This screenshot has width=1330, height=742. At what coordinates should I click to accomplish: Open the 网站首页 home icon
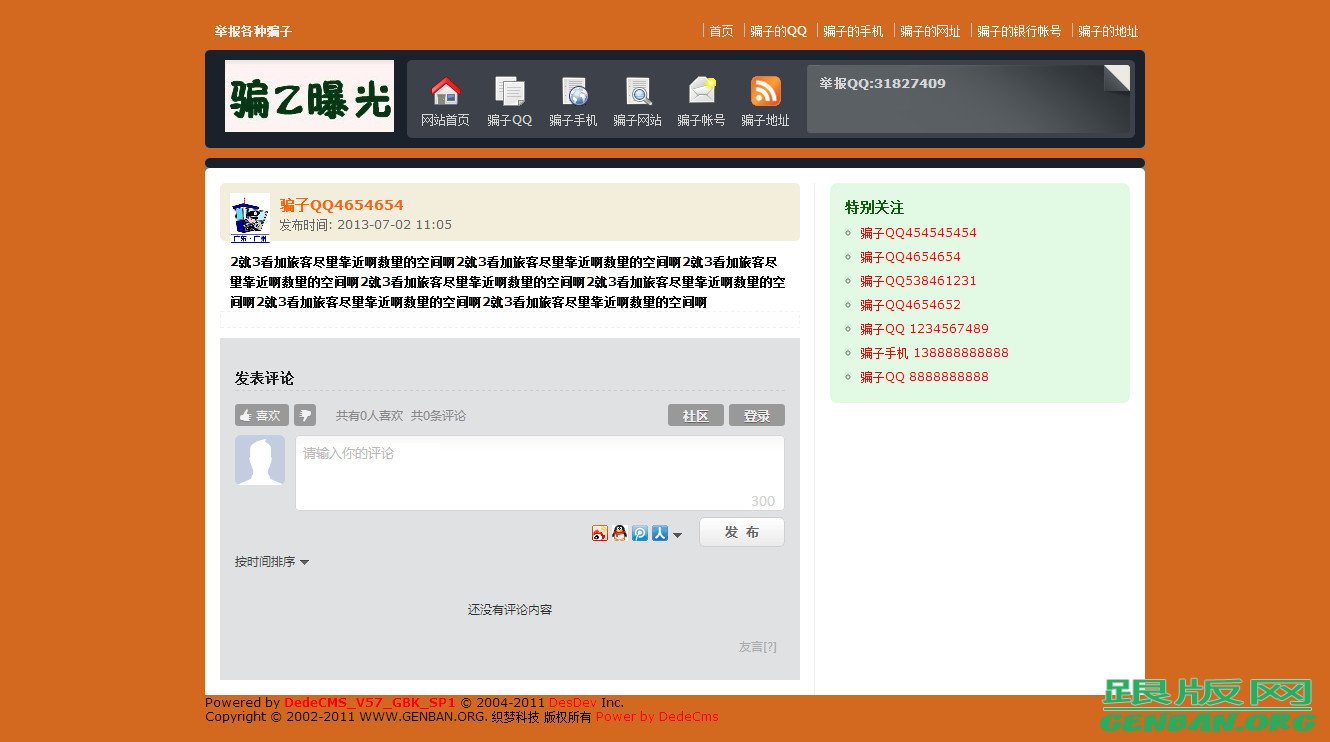coord(445,100)
